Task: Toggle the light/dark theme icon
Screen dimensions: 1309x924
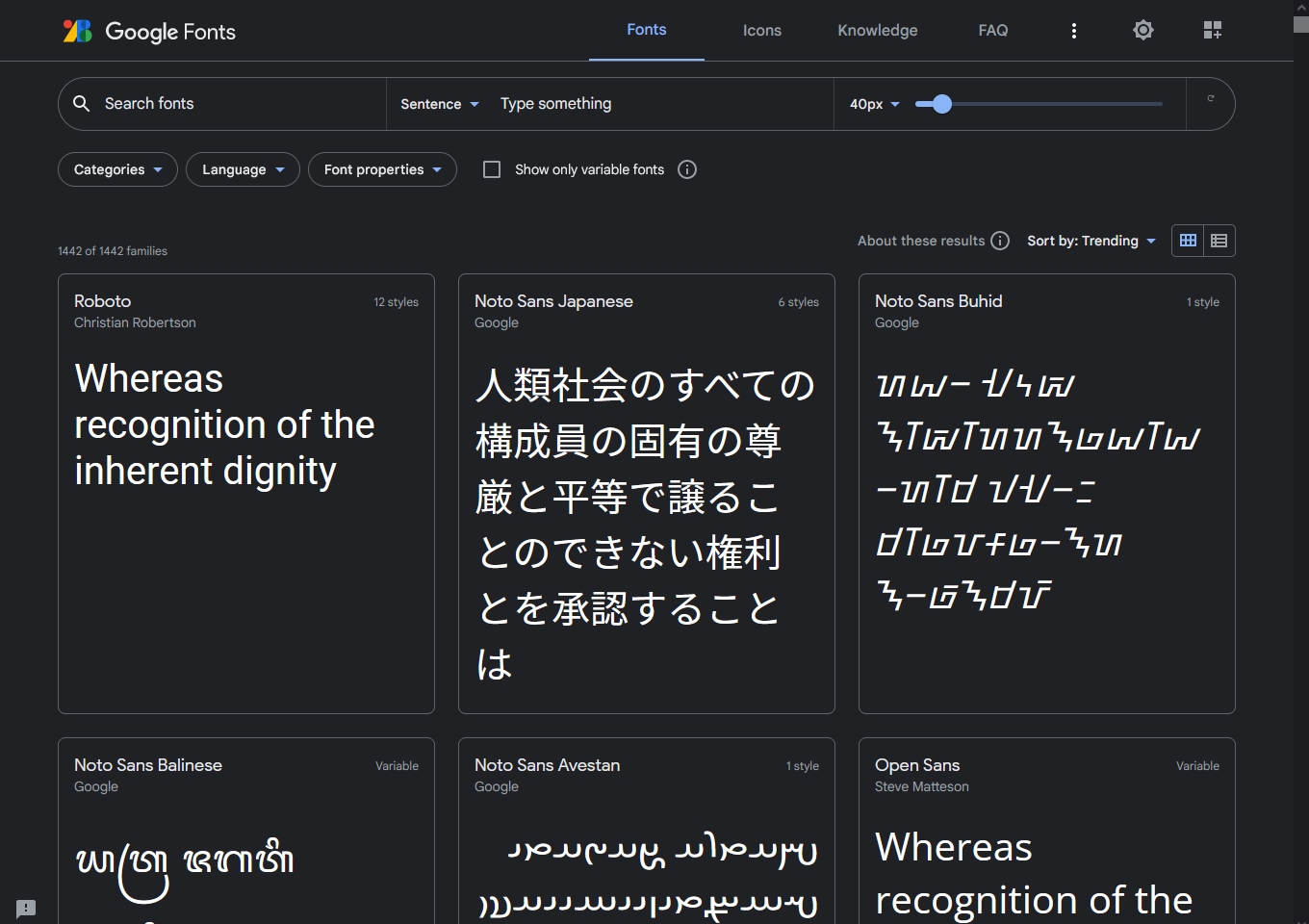Action: coord(1143,30)
